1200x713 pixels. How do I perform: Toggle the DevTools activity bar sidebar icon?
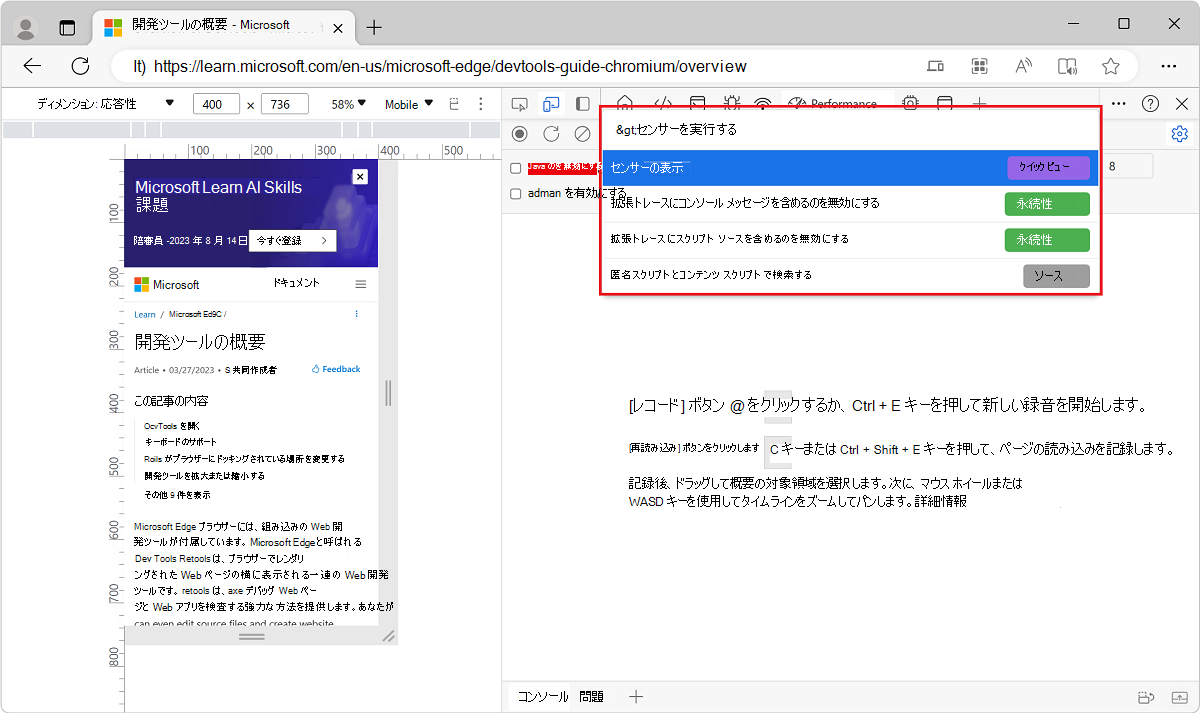click(583, 104)
